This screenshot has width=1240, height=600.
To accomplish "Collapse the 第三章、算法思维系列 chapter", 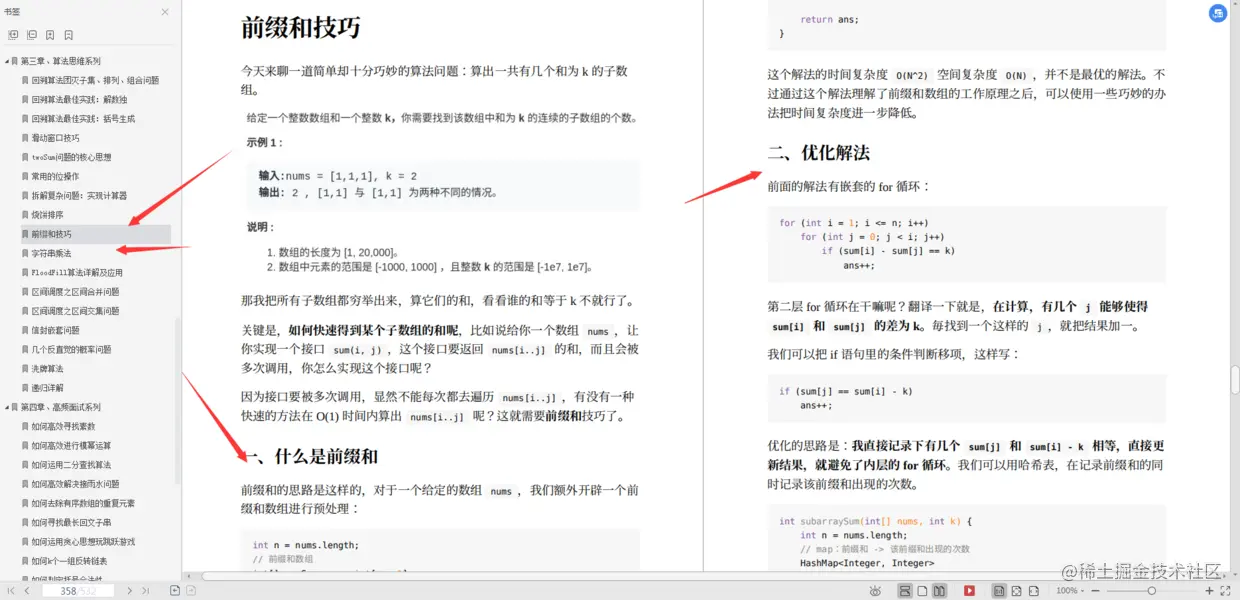I will [x=7, y=61].
